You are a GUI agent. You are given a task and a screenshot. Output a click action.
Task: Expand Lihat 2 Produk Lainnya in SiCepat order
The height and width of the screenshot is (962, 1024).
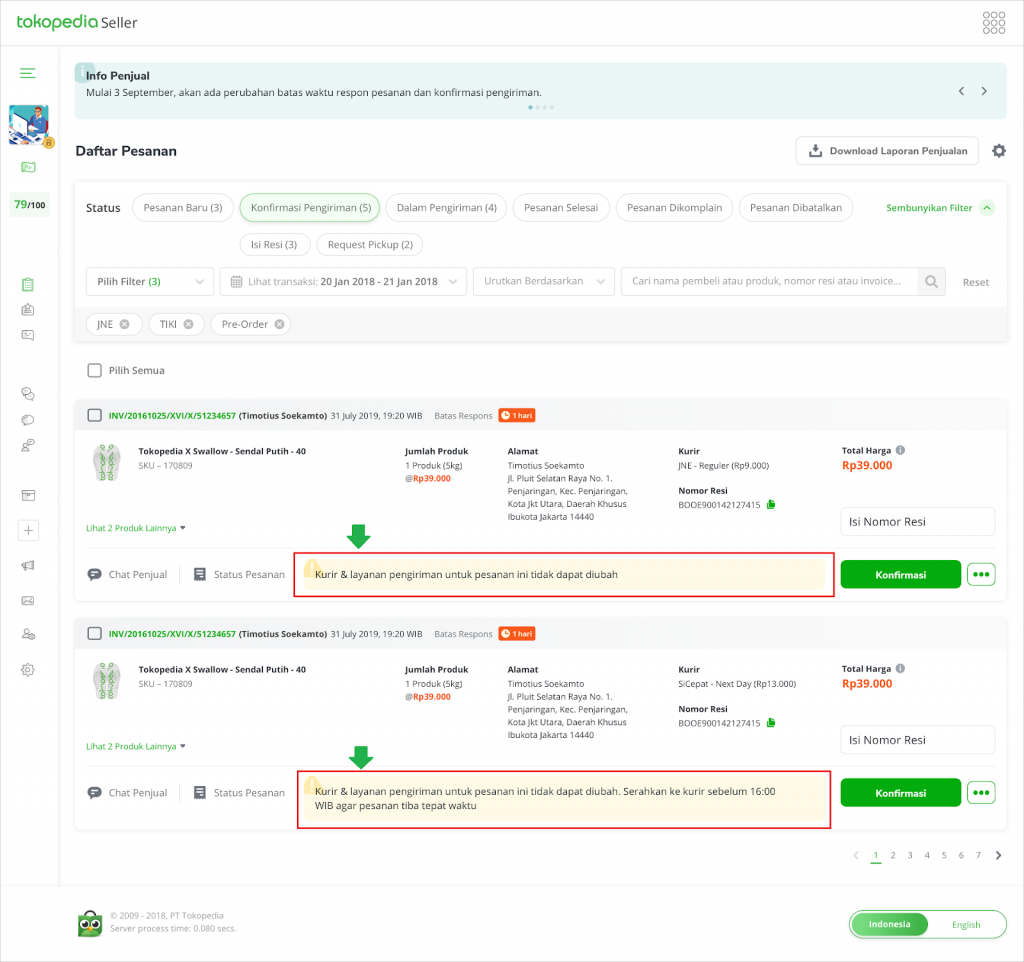136,746
